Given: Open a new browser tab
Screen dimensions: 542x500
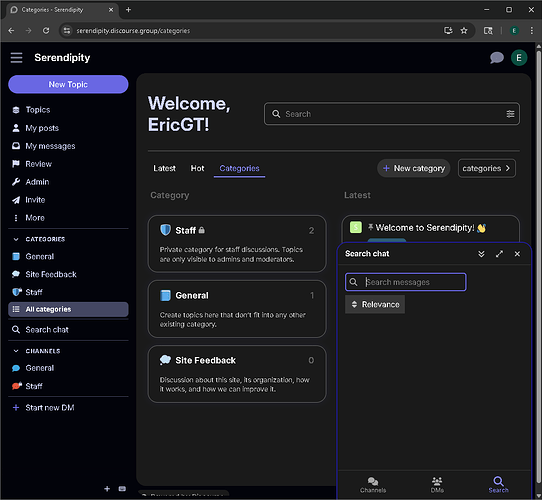Looking at the screenshot, I should pyautogui.click(x=128, y=10).
